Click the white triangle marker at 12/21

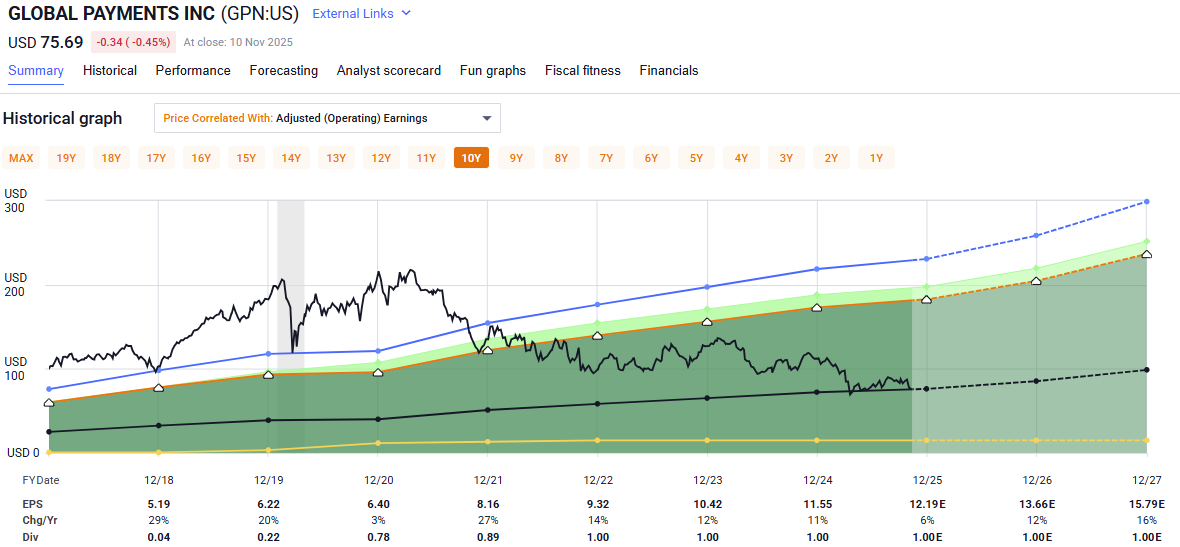coord(488,350)
